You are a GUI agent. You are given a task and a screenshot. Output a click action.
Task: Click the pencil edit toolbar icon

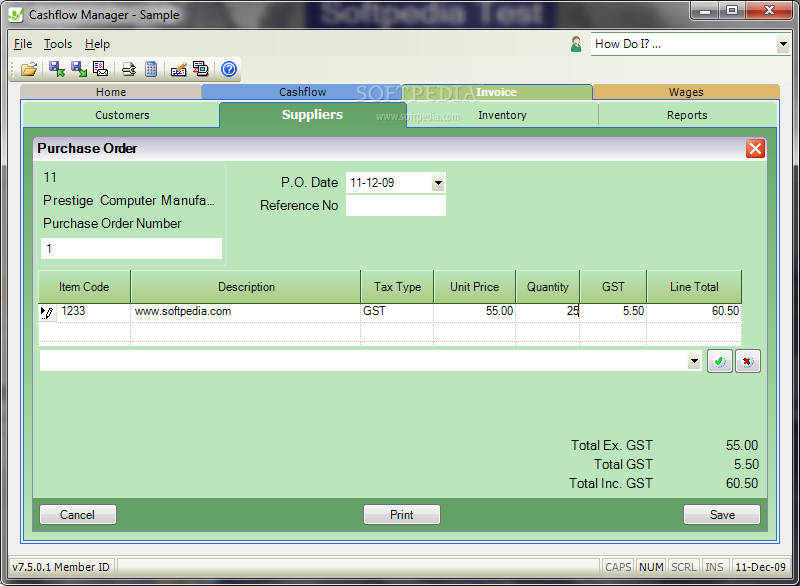178,69
